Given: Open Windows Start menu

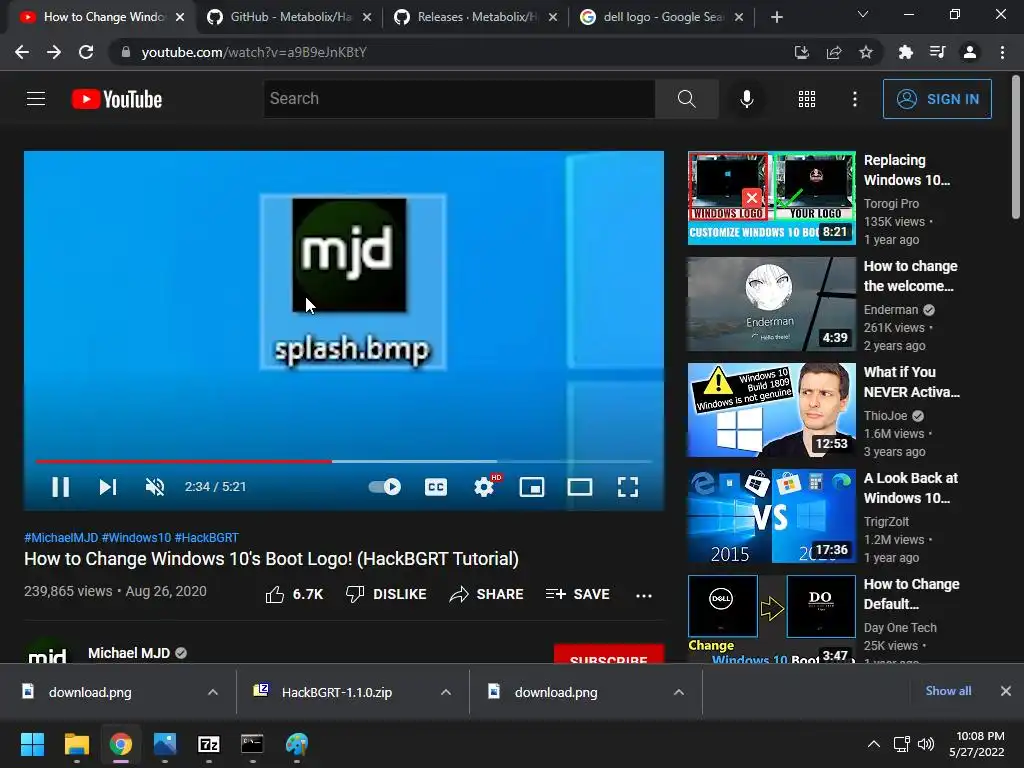Looking at the screenshot, I should pyautogui.click(x=32, y=744).
